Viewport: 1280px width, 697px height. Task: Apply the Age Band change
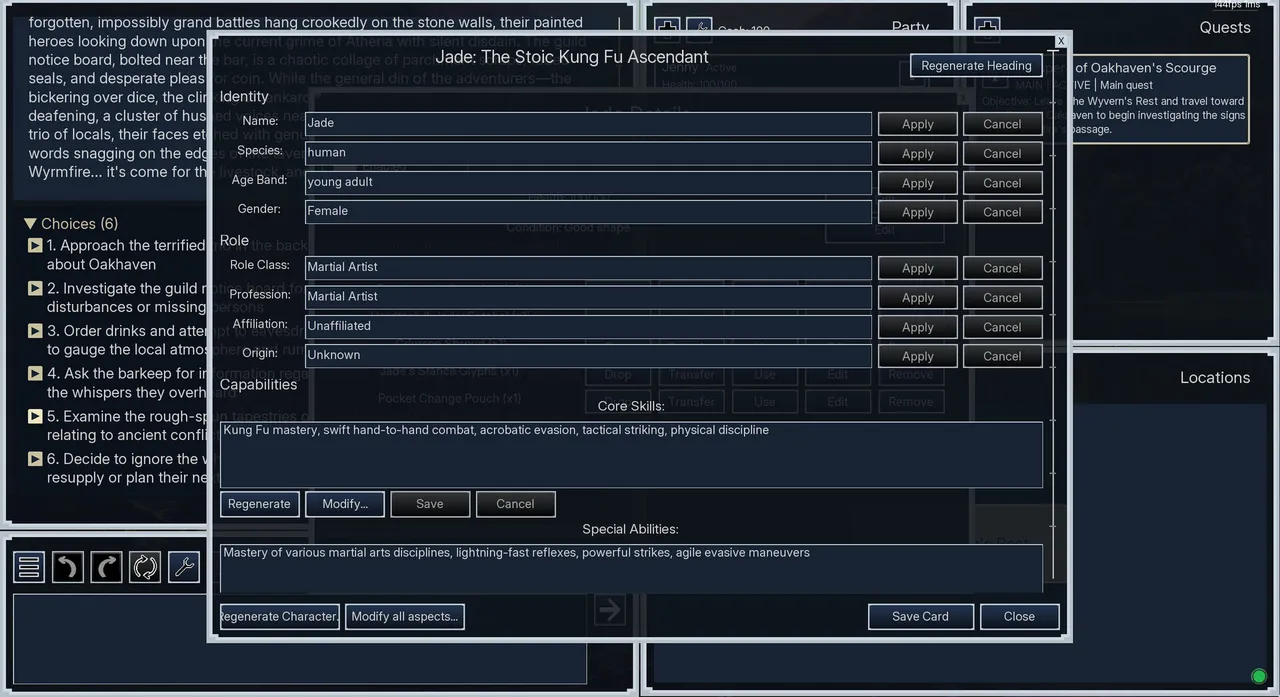[917, 183]
